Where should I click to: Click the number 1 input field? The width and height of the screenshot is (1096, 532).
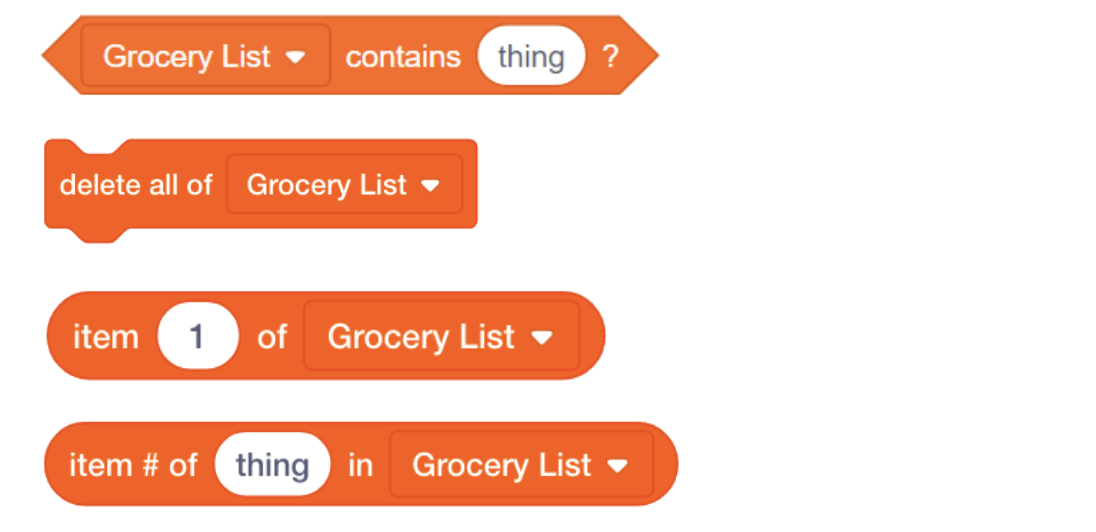pos(198,337)
